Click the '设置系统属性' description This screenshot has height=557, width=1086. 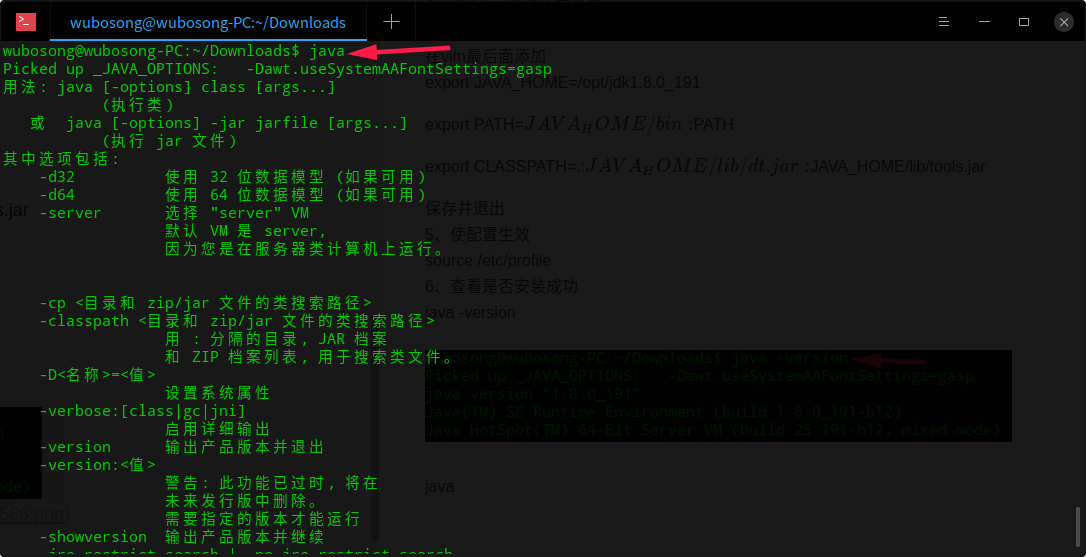tap(217, 394)
